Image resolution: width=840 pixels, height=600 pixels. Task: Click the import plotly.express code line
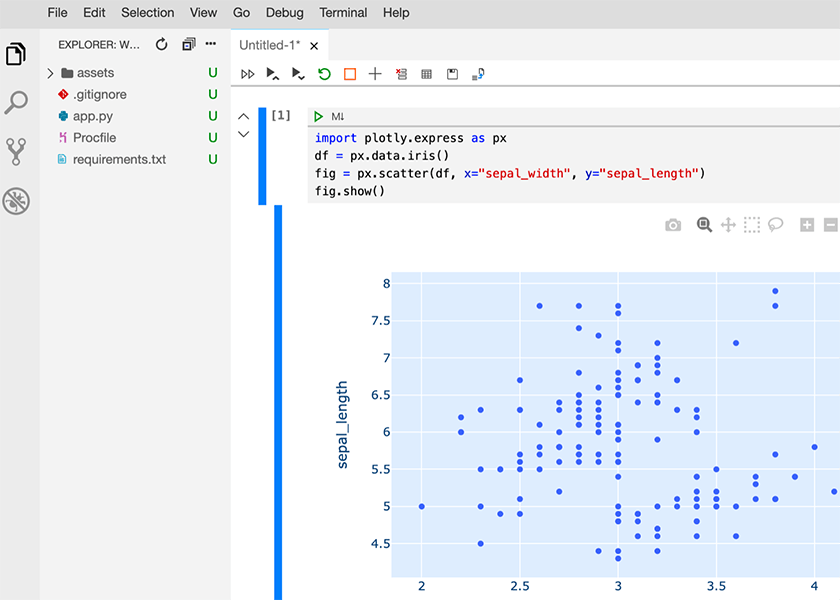click(x=410, y=138)
